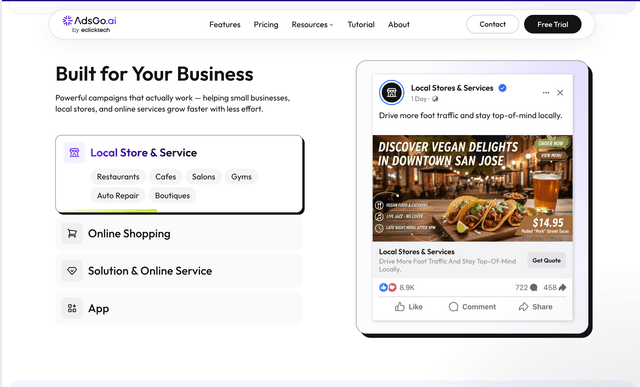Click the like and heart reaction icons
This screenshot has height=387, width=640.
click(388, 287)
